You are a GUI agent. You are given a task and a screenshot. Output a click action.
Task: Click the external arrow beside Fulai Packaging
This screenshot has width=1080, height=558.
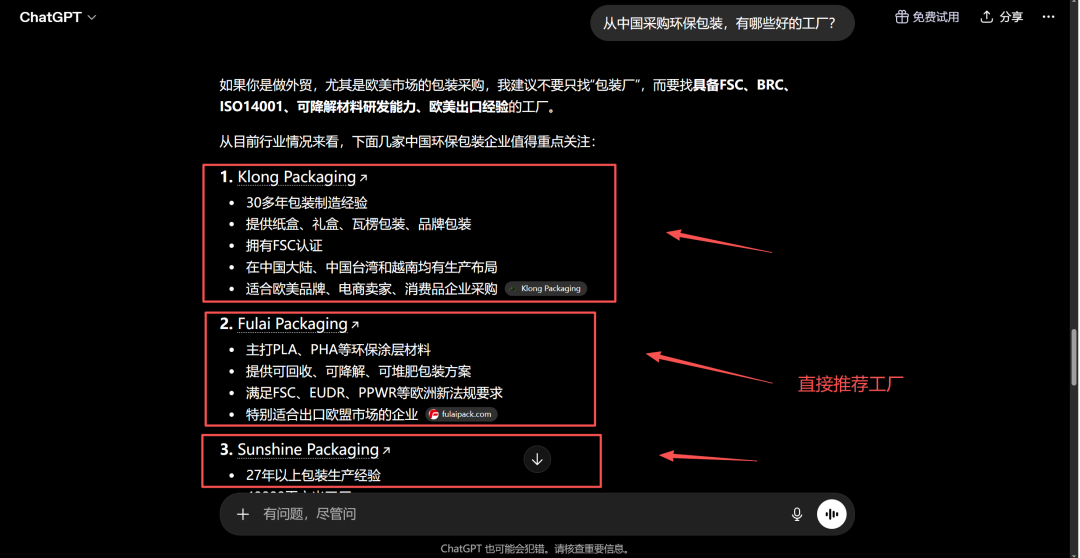point(355,324)
